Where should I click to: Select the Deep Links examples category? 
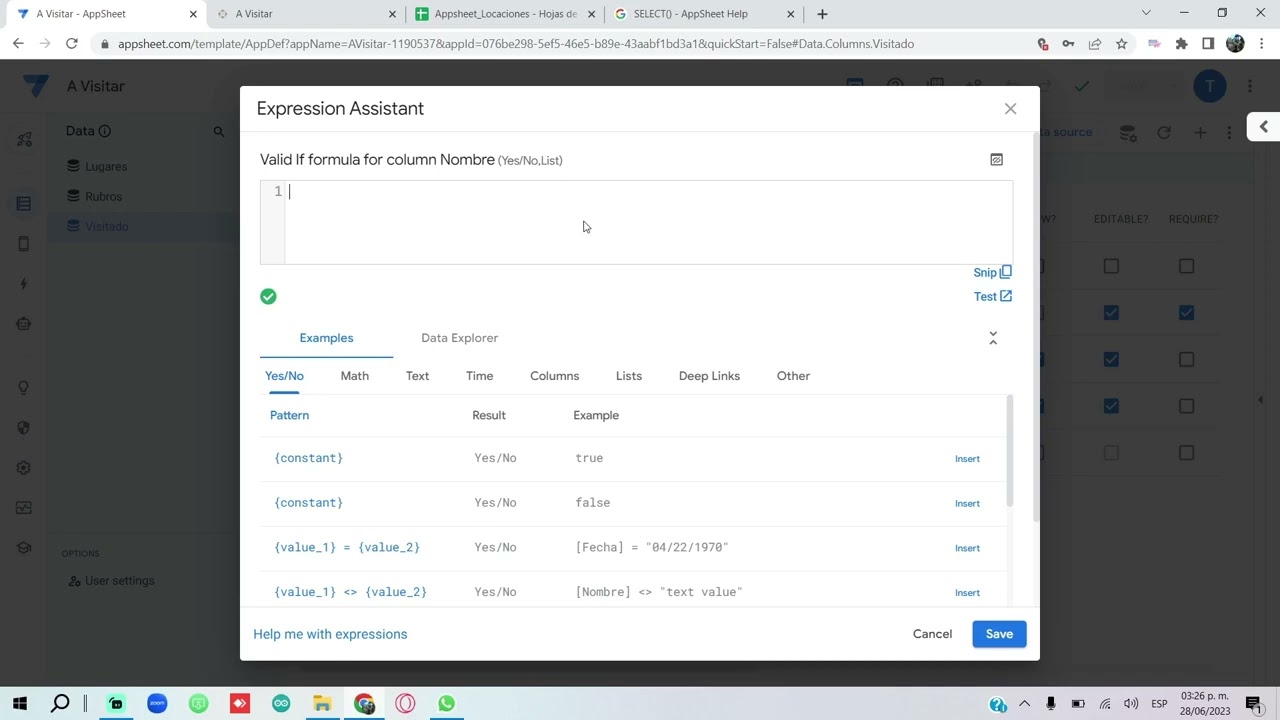[x=709, y=376]
